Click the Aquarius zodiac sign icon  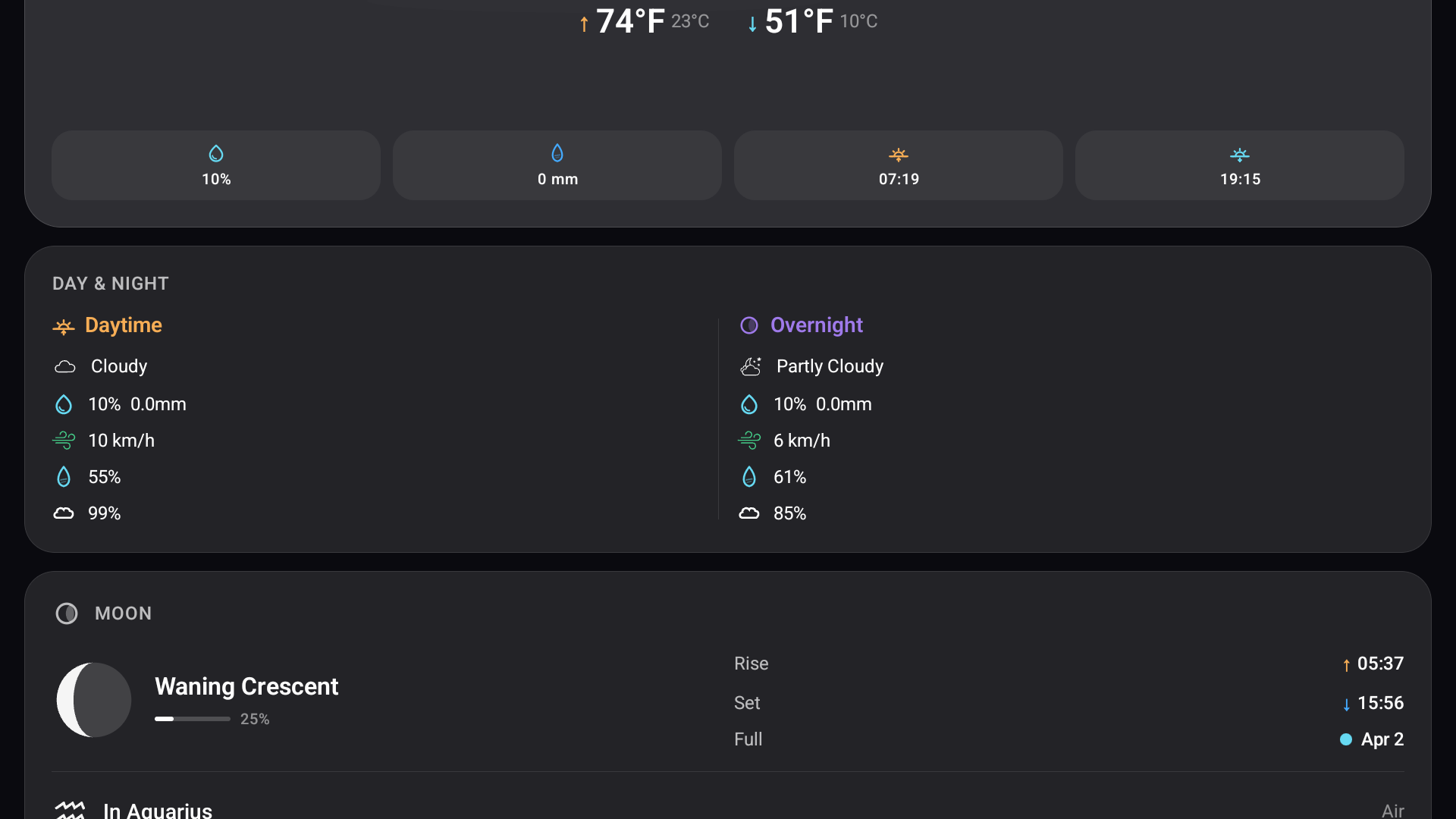[x=70, y=810]
